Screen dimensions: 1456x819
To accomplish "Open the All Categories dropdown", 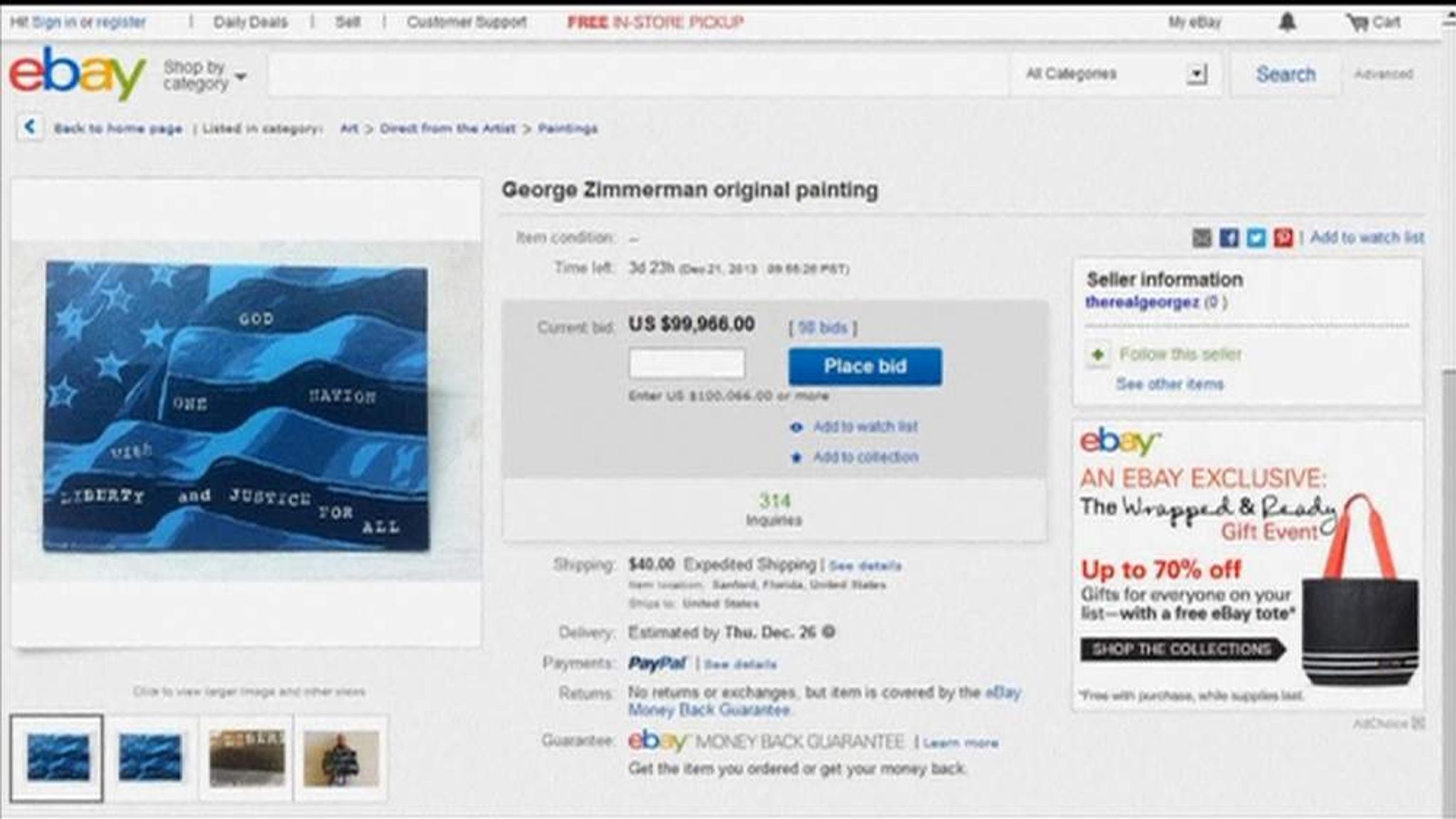I will point(1115,73).
